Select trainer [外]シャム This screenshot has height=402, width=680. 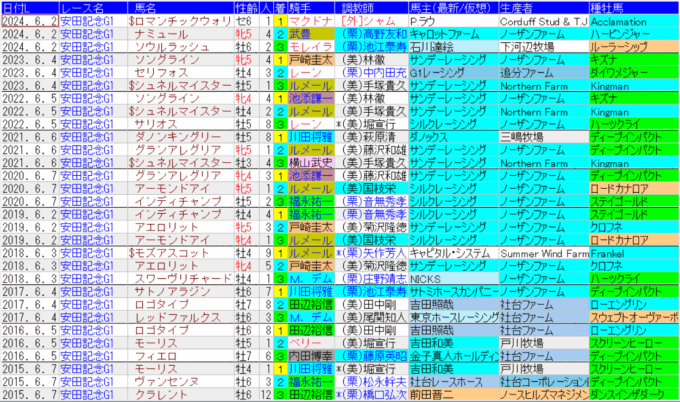(371, 21)
